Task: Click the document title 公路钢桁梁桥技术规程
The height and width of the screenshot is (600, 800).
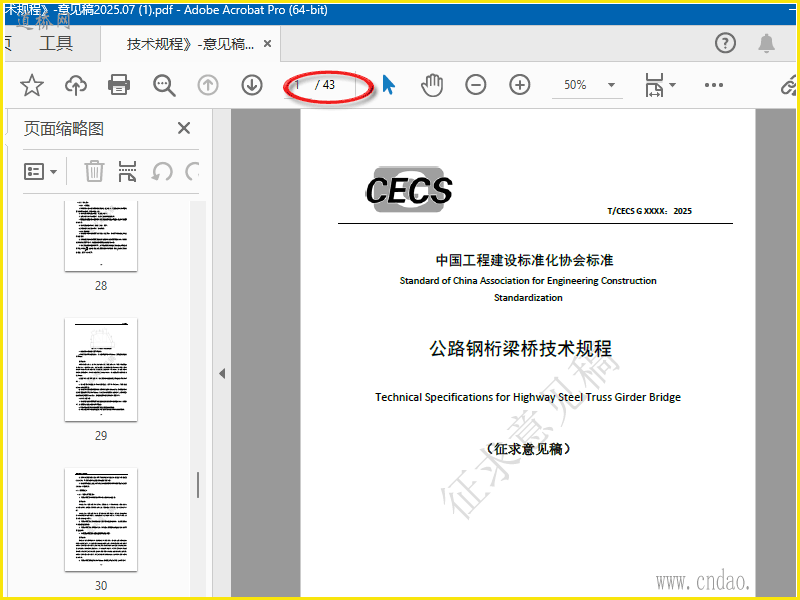Action: (x=520, y=349)
